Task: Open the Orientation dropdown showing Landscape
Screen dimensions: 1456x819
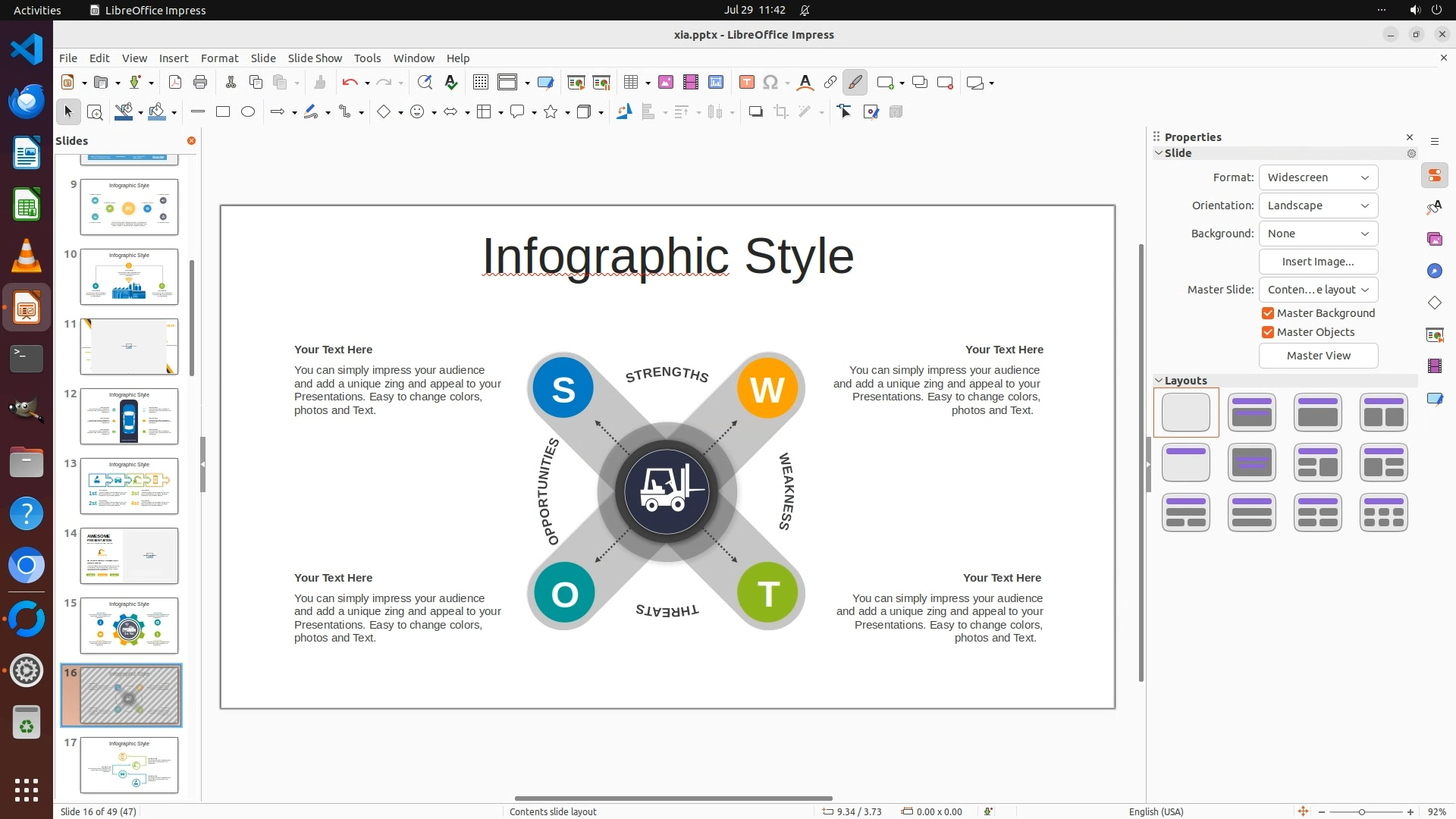Action: (1318, 206)
